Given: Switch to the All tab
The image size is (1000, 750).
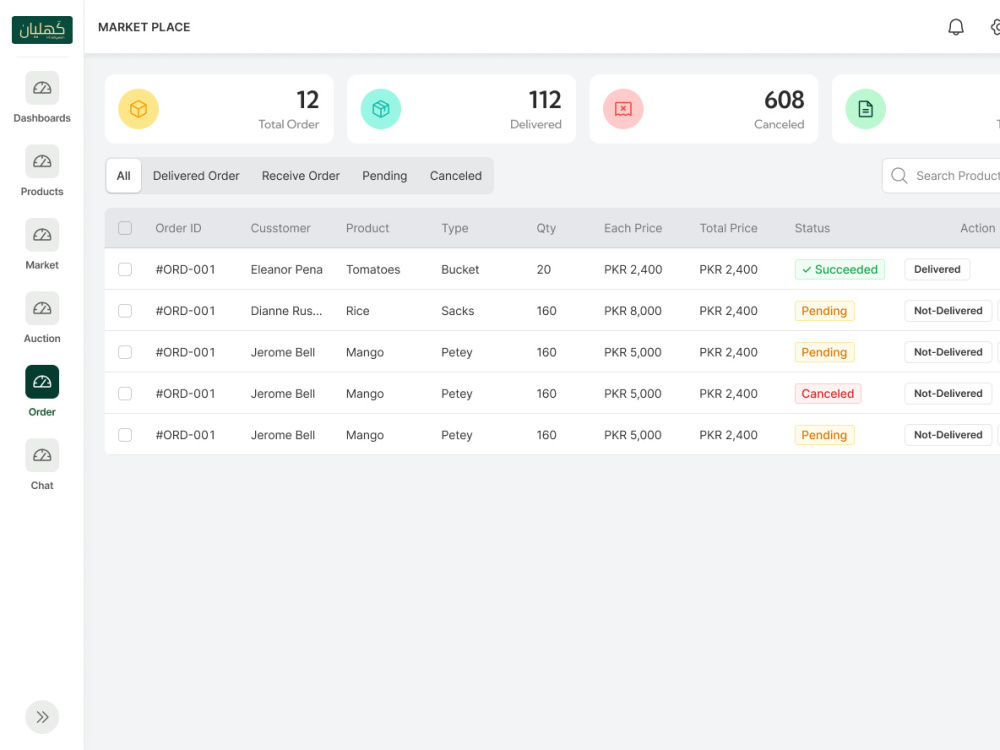Looking at the screenshot, I should click(124, 175).
